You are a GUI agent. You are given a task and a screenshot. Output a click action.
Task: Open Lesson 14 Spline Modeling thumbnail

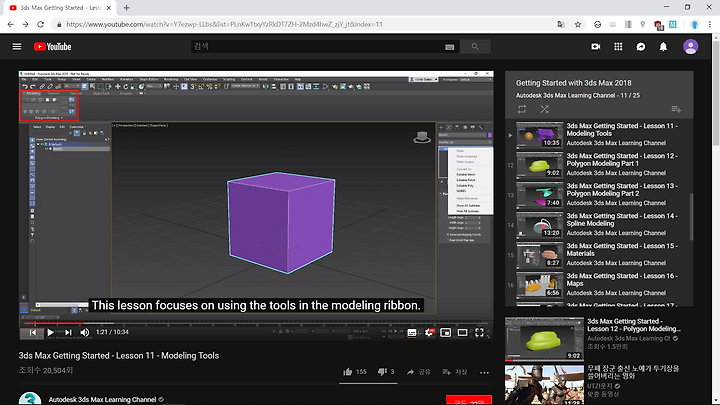540,225
